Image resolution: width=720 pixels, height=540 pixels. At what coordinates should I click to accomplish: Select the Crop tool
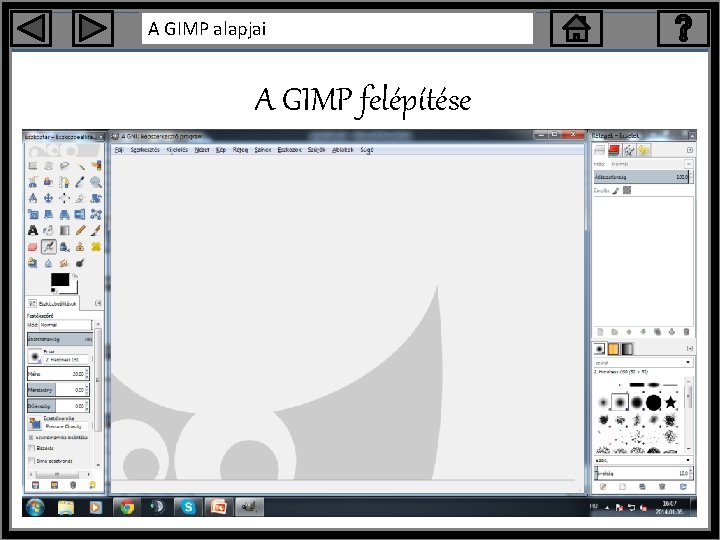(80, 198)
